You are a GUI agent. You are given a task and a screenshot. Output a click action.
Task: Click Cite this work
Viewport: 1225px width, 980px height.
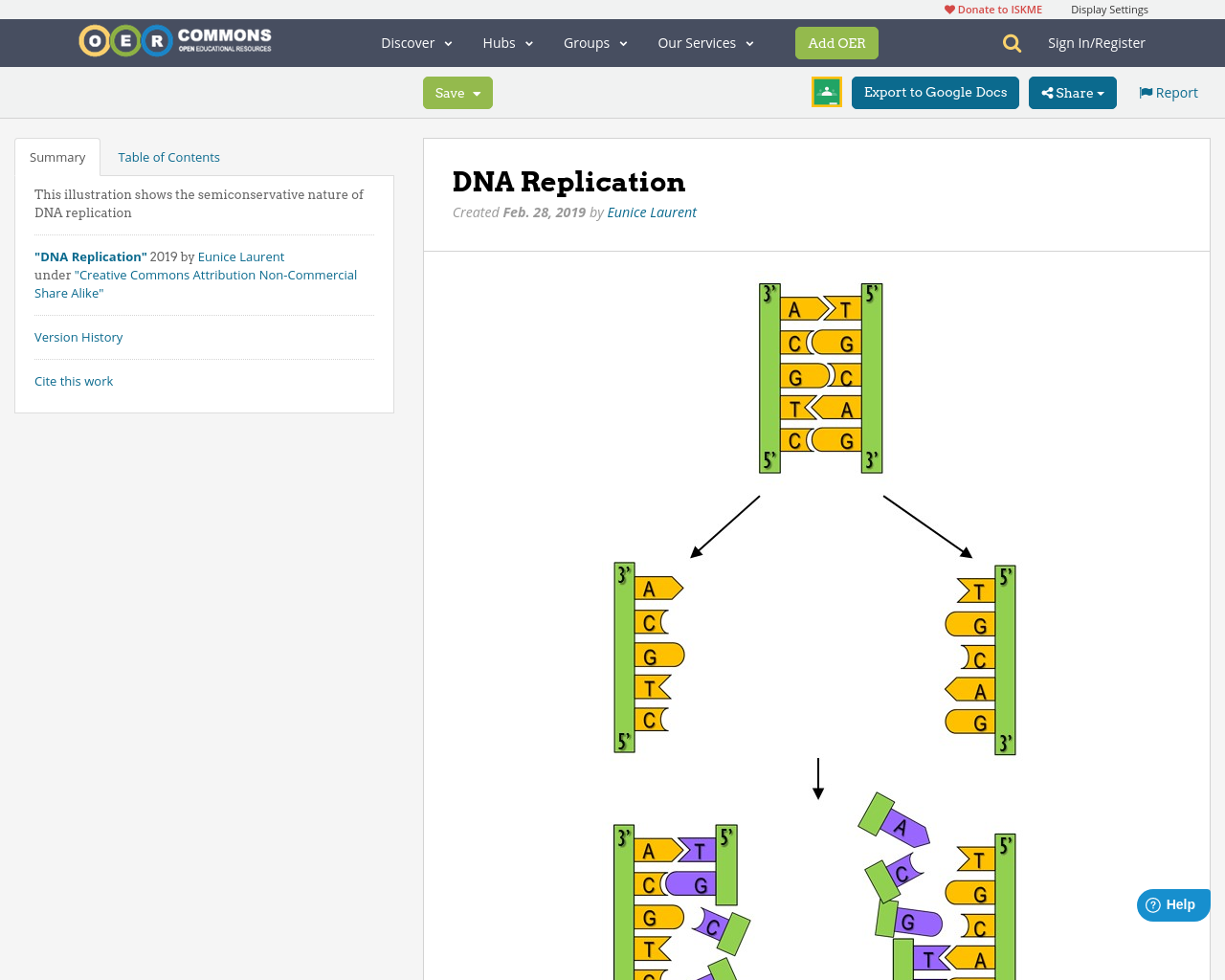coord(74,381)
